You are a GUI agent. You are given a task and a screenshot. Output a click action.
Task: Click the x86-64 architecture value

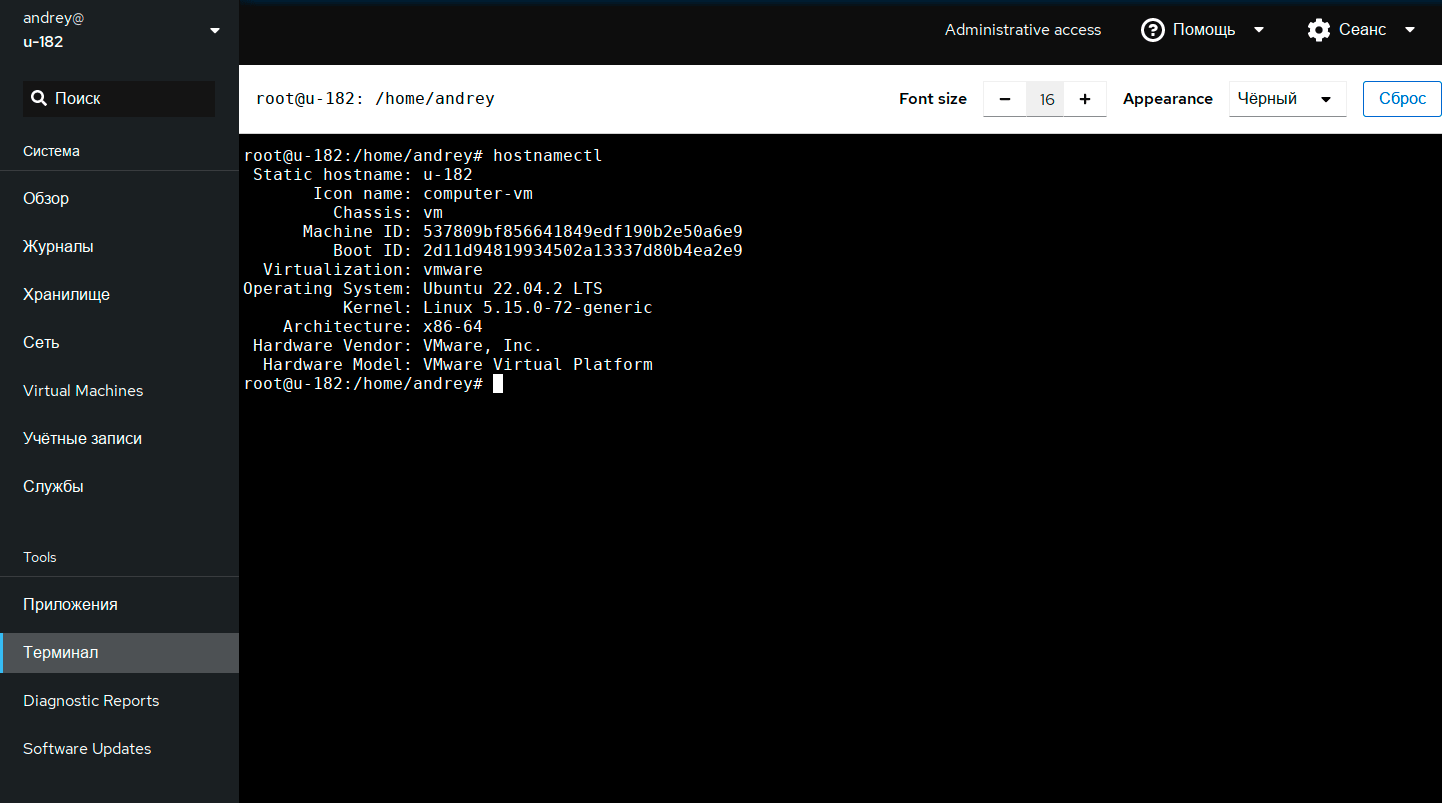453,327
